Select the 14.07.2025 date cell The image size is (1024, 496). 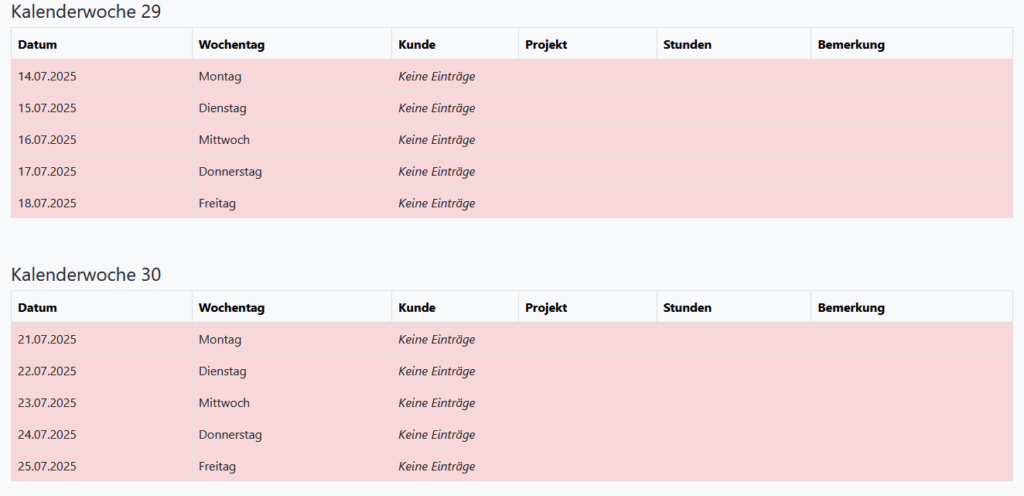tap(47, 76)
